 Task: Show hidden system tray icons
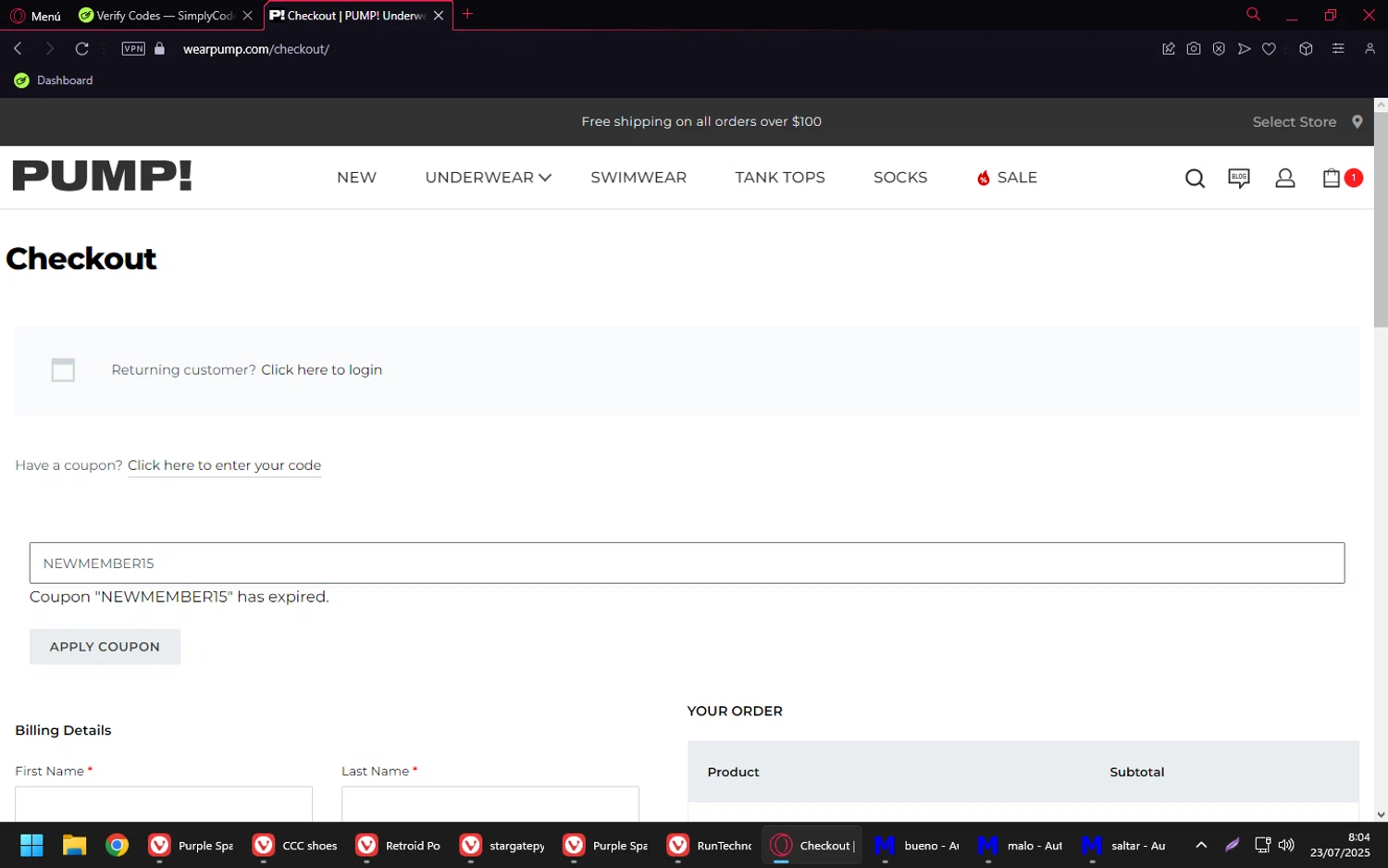pyautogui.click(x=1201, y=845)
